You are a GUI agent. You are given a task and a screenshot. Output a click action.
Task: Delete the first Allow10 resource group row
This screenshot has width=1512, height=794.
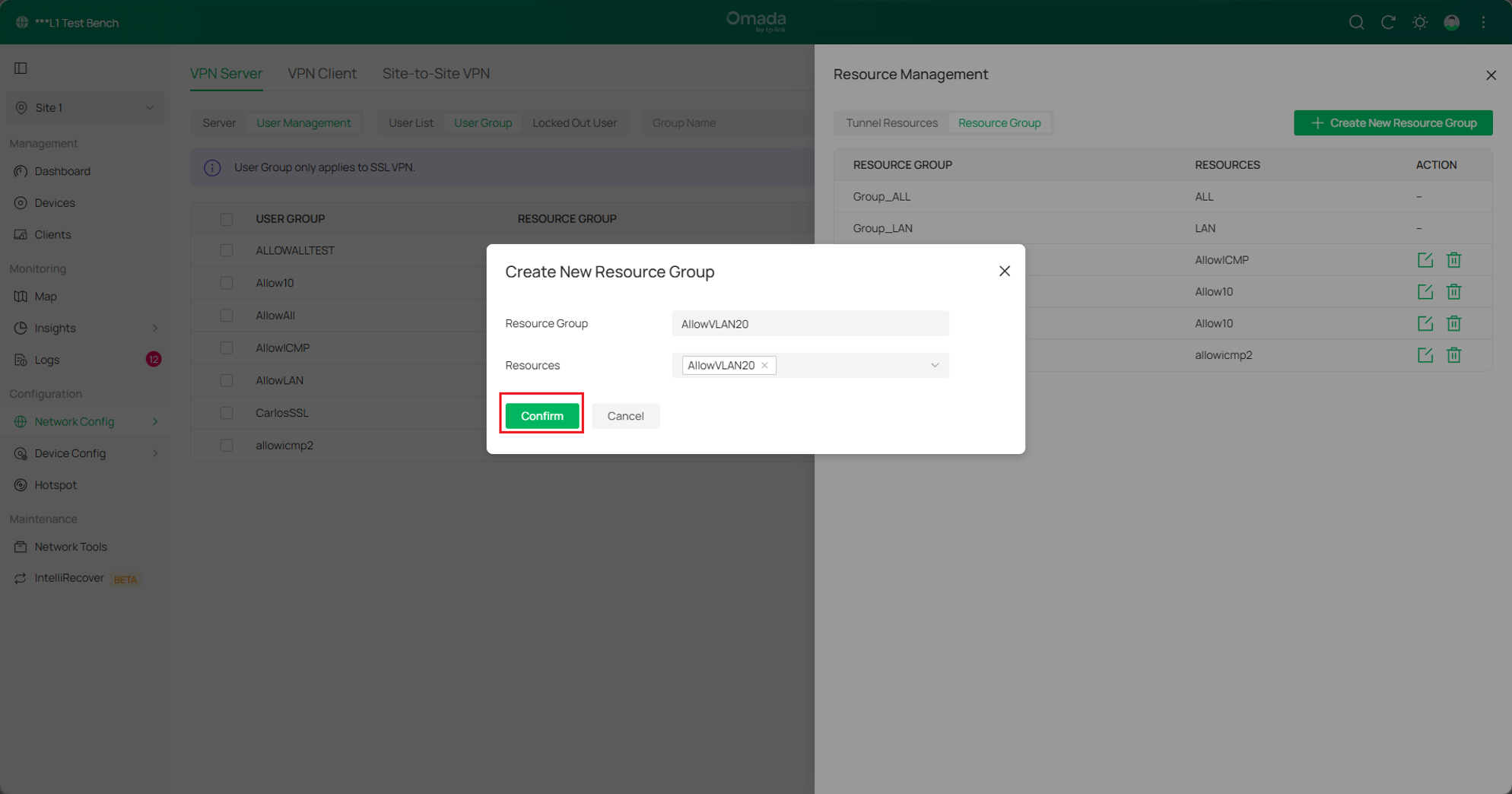point(1453,292)
